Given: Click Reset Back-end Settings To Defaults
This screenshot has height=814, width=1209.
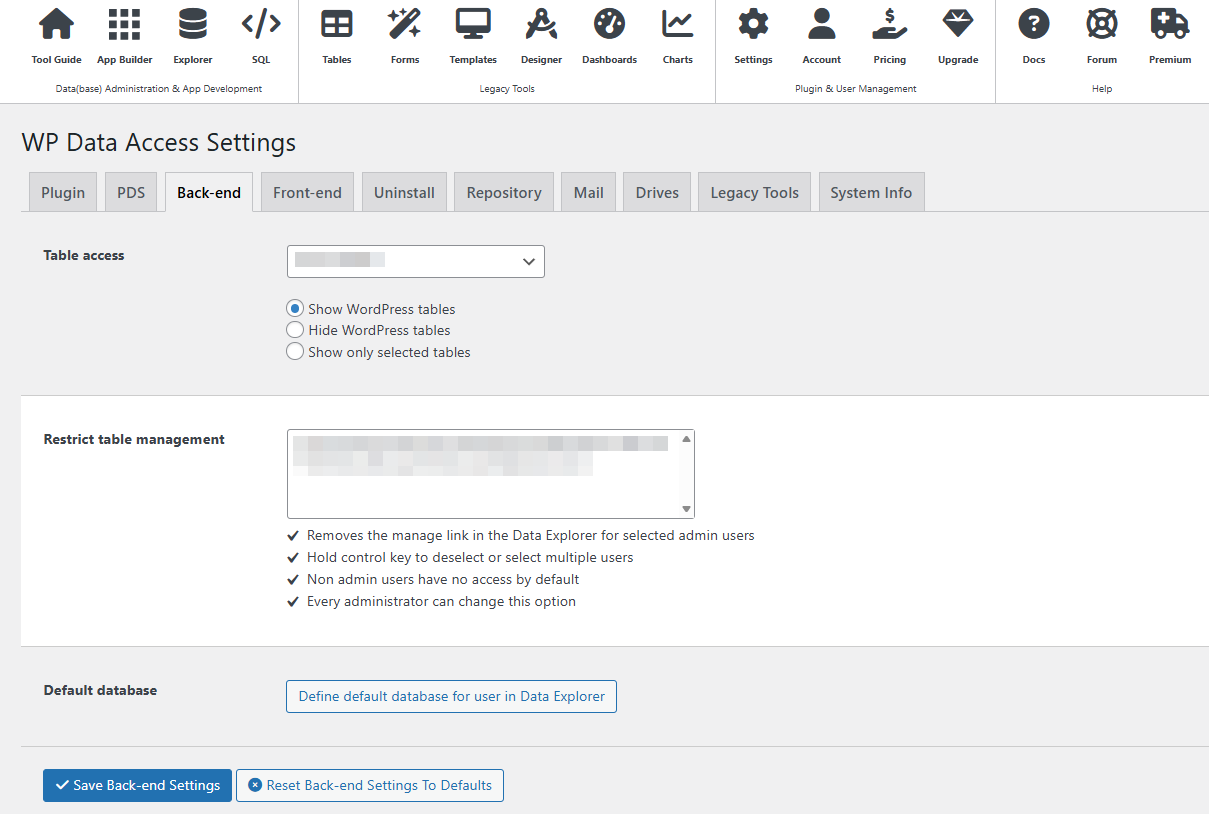Looking at the screenshot, I should 370,785.
